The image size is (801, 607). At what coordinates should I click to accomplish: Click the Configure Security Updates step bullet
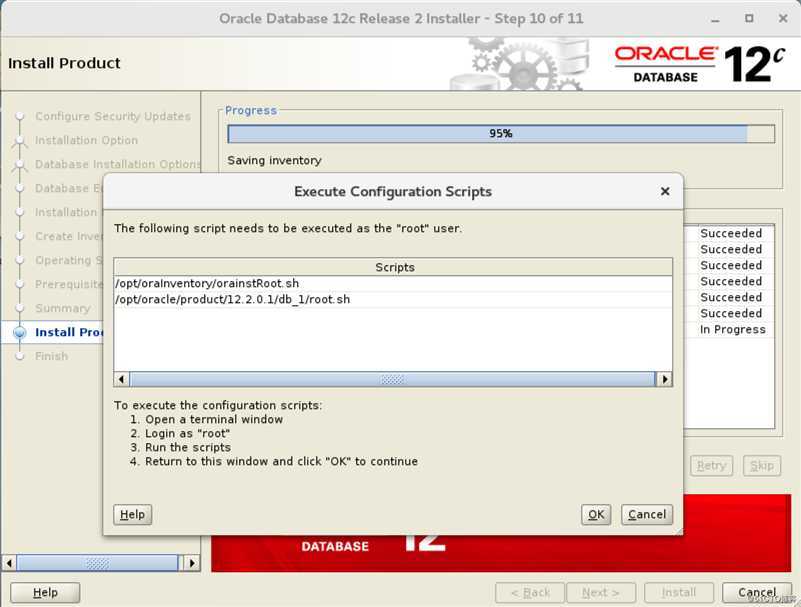coord(20,116)
